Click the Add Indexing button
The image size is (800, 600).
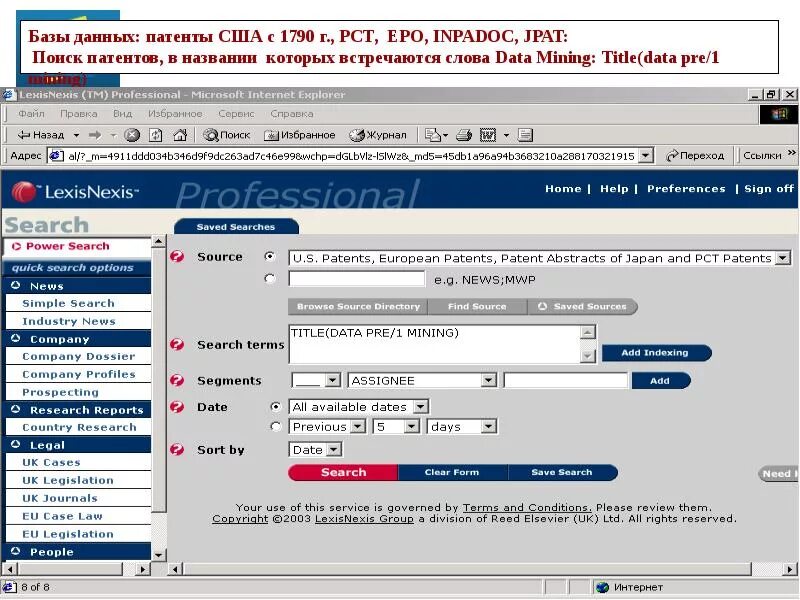point(657,353)
